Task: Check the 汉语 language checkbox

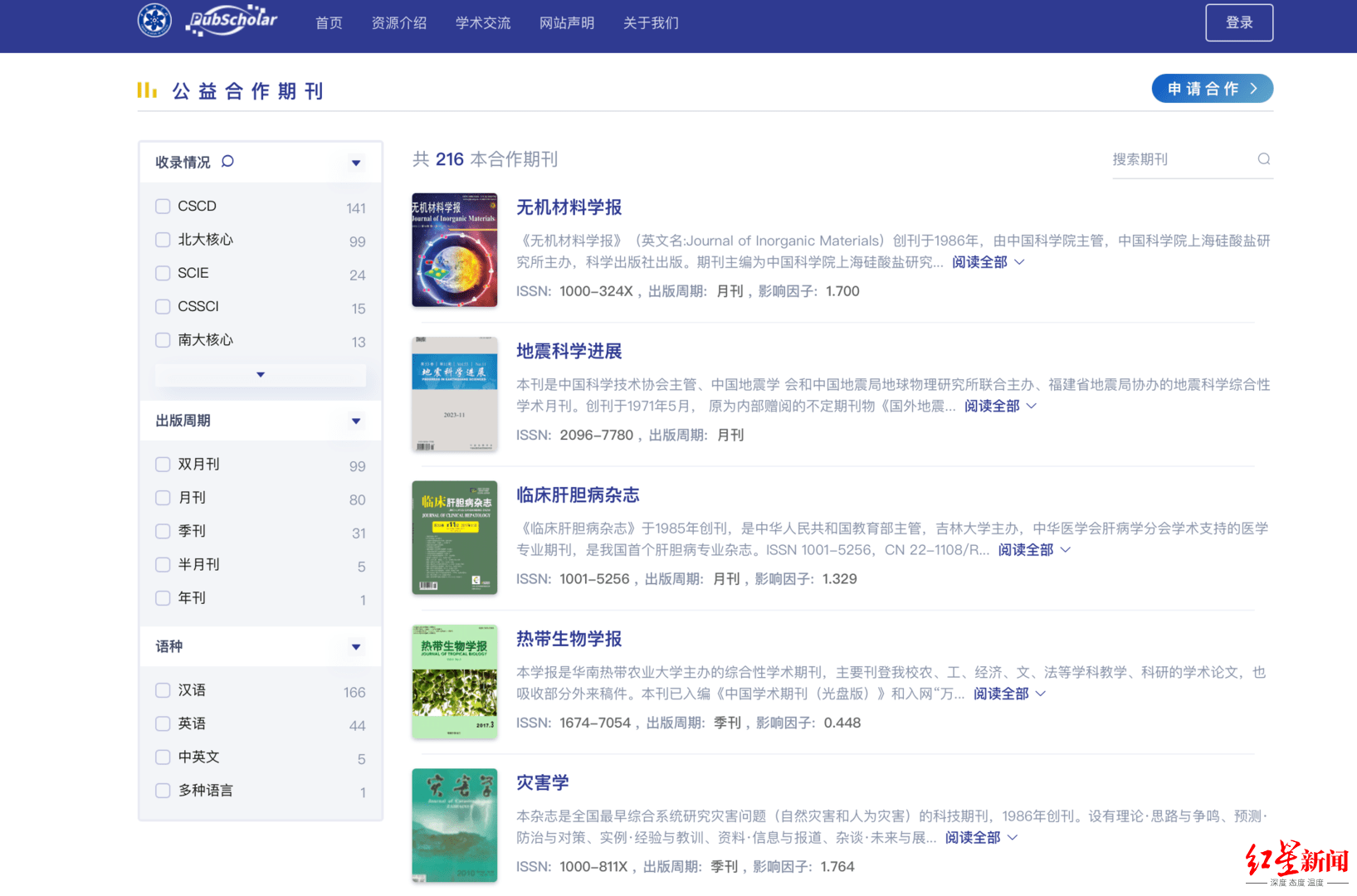Action: coord(163,690)
